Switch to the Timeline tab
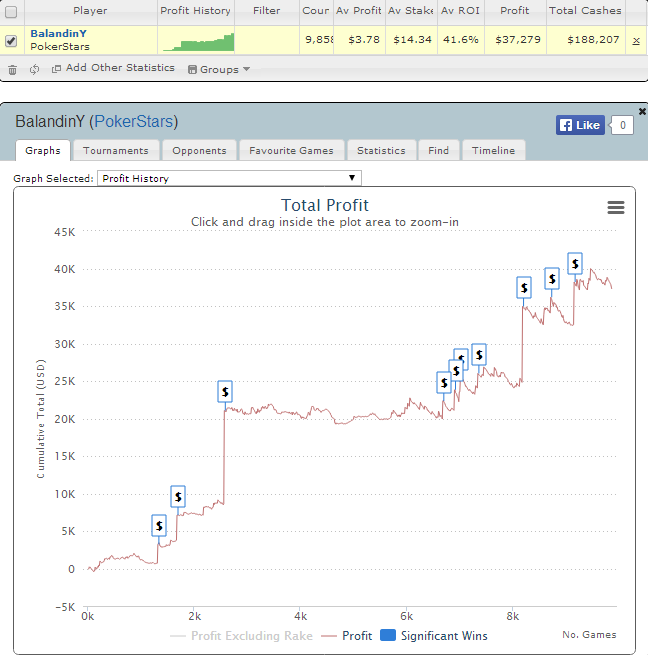The image size is (648, 657). click(493, 151)
